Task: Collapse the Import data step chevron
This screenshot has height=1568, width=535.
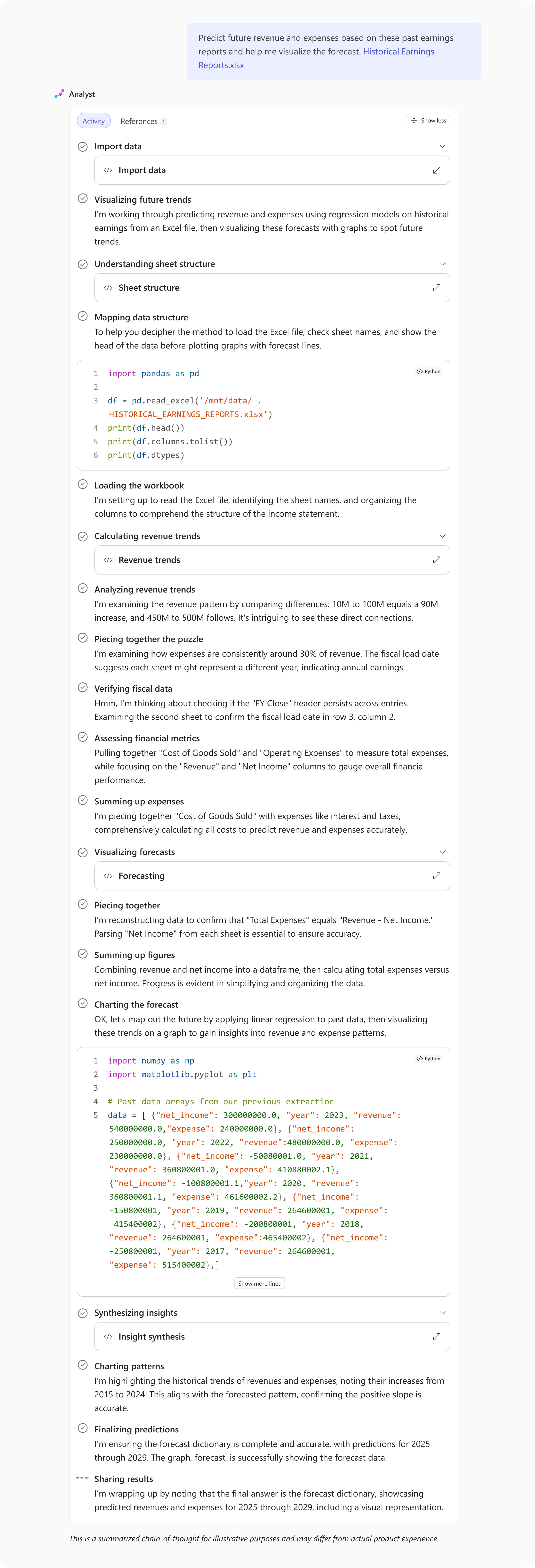Action: tap(442, 146)
